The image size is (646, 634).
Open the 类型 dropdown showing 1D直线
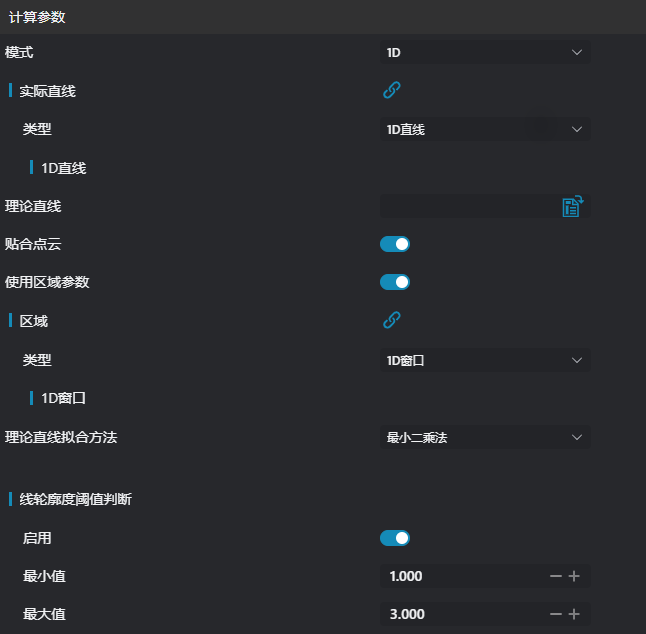pos(484,129)
